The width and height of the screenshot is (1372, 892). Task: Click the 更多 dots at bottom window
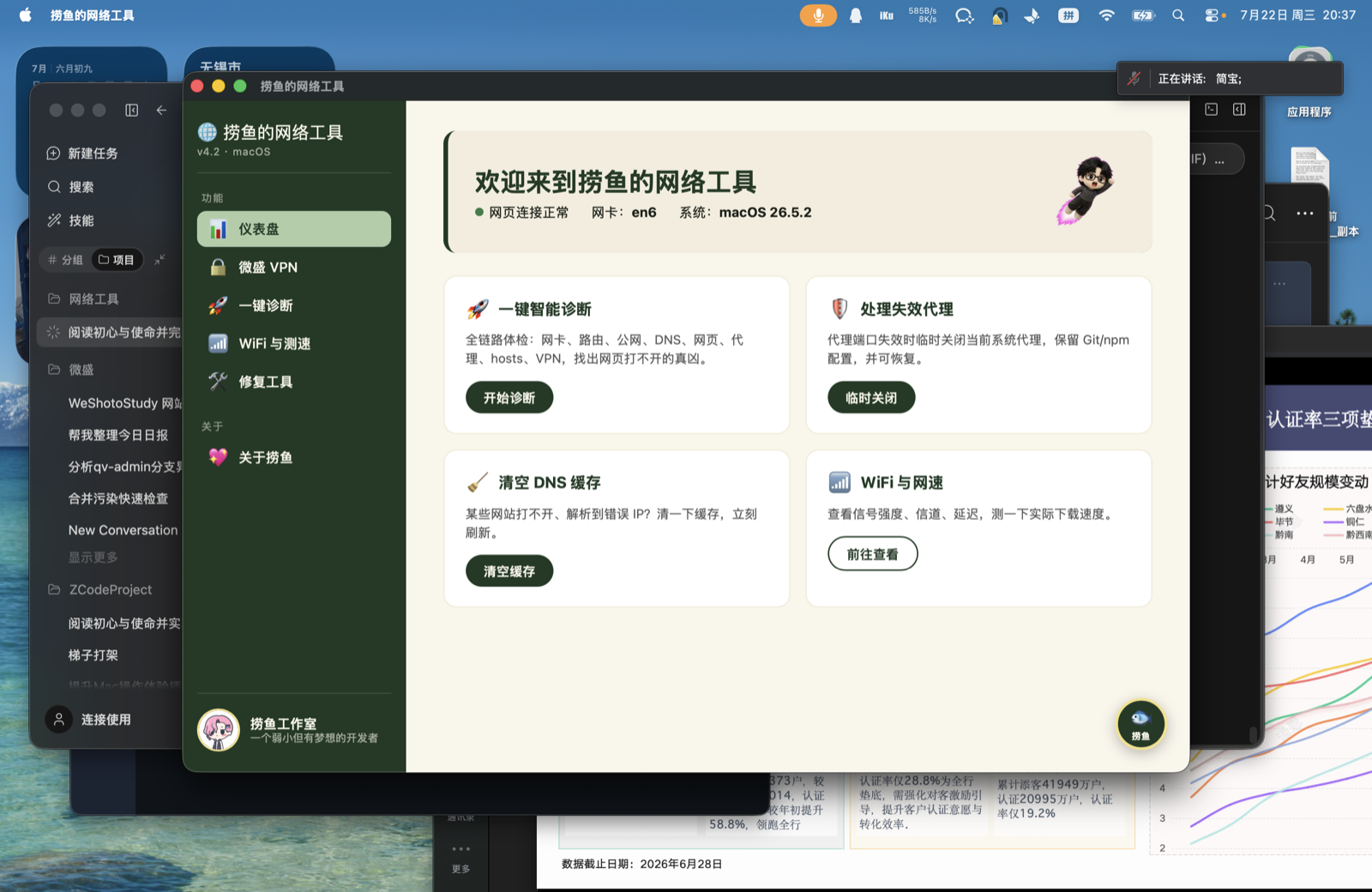[461, 849]
